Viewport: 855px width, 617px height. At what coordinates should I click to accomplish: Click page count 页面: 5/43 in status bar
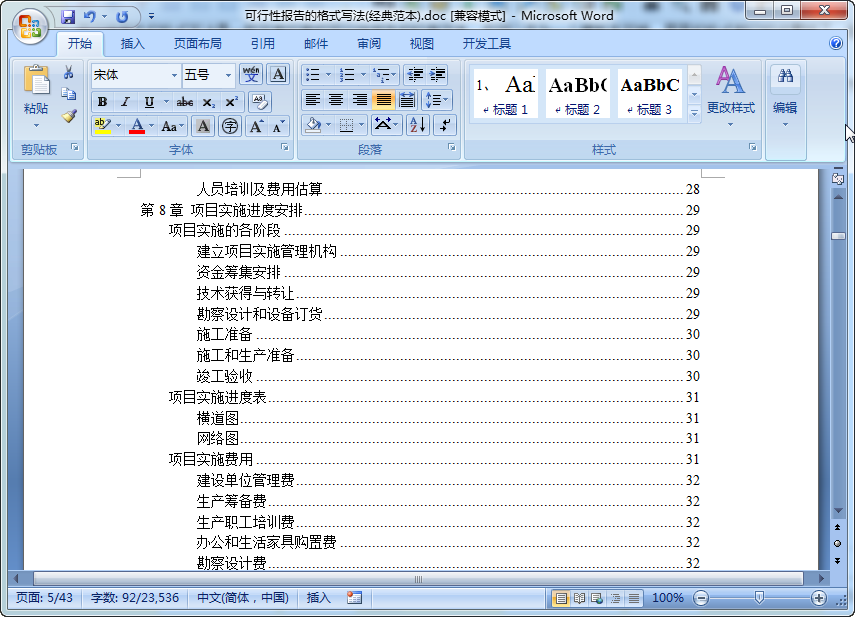point(44,598)
